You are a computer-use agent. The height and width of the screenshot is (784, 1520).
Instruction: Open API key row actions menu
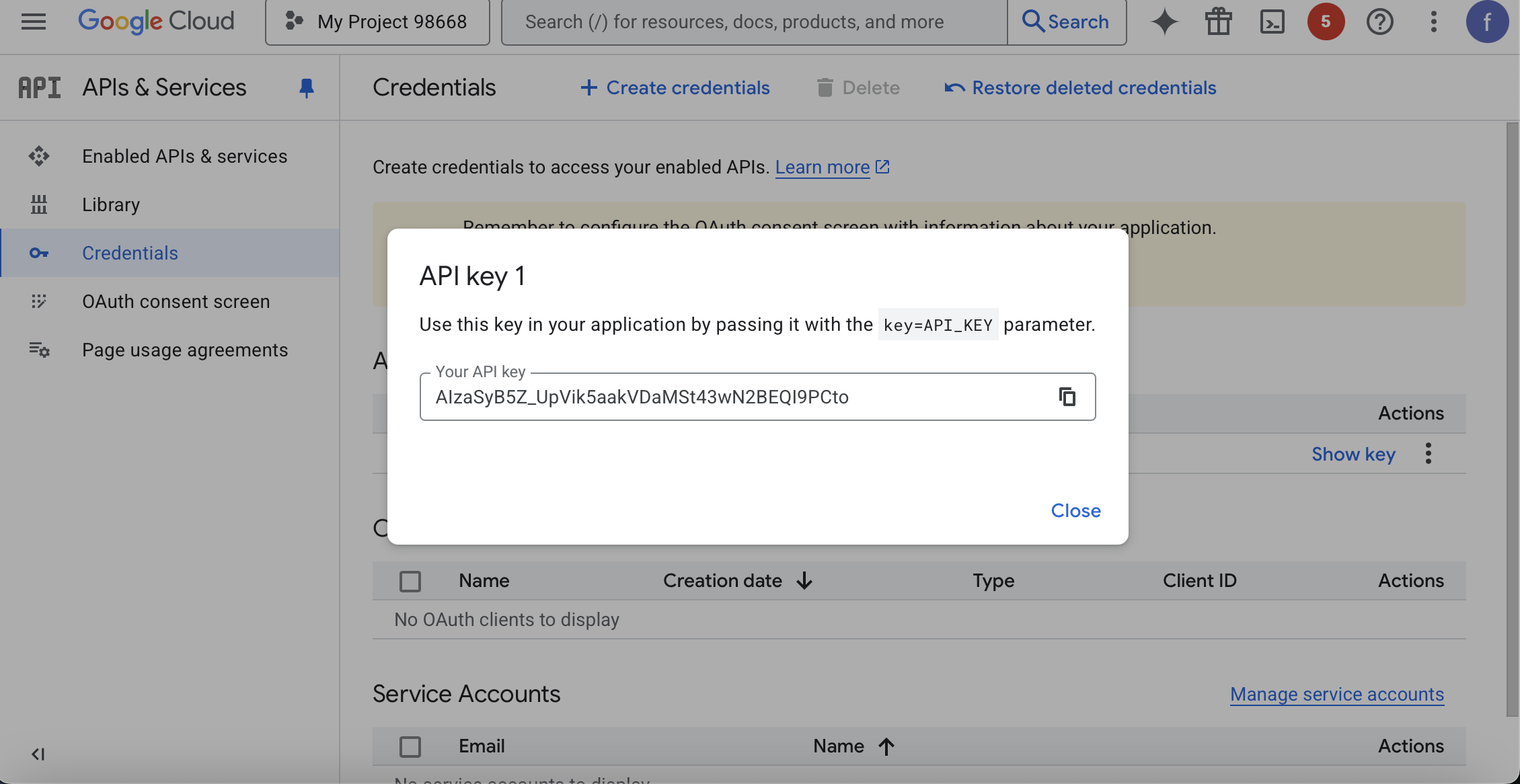click(1429, 454)
